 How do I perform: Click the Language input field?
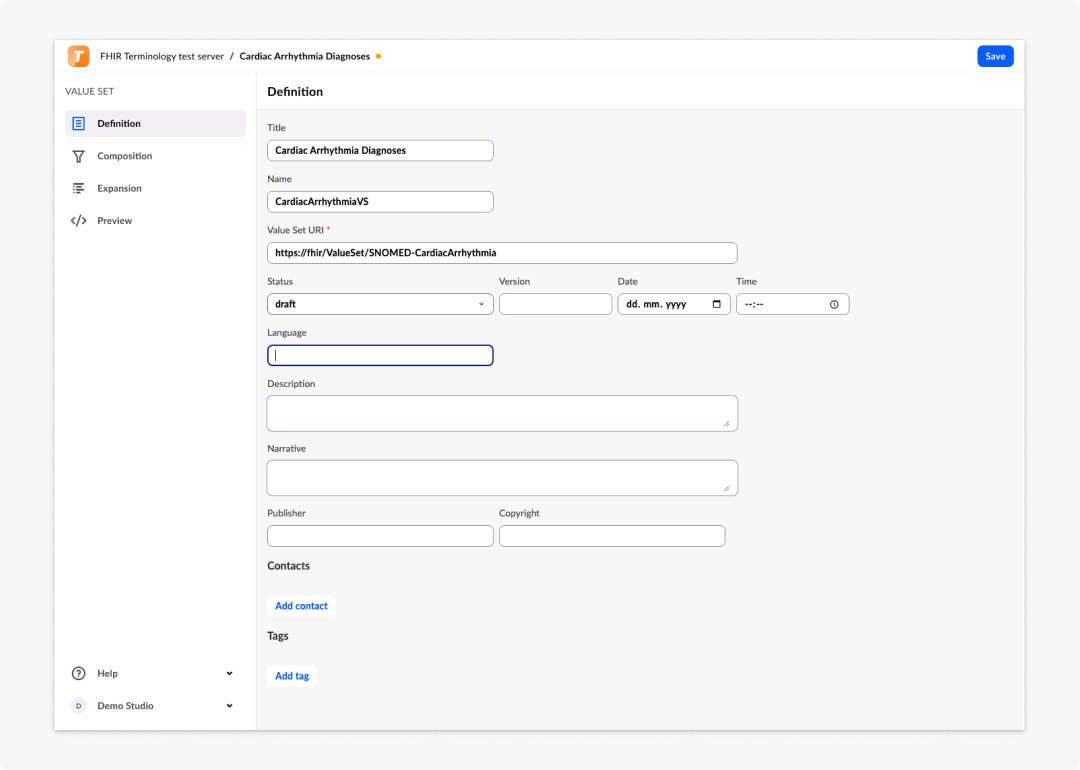[380, 355]
